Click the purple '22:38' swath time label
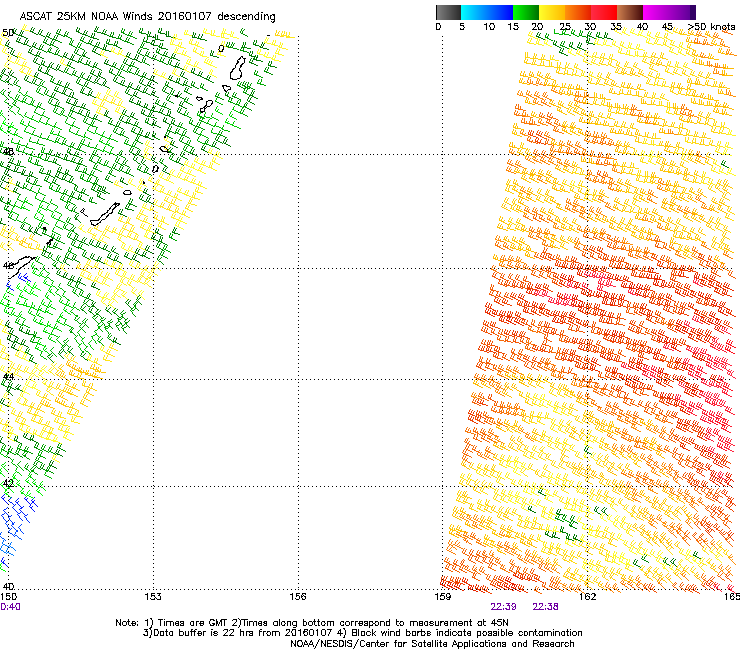 (x=545, y=607)
